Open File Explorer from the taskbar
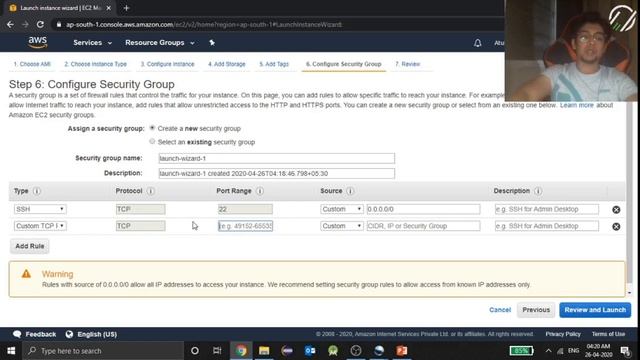Viewport: 640px width, 360px height. coord(264,351)
